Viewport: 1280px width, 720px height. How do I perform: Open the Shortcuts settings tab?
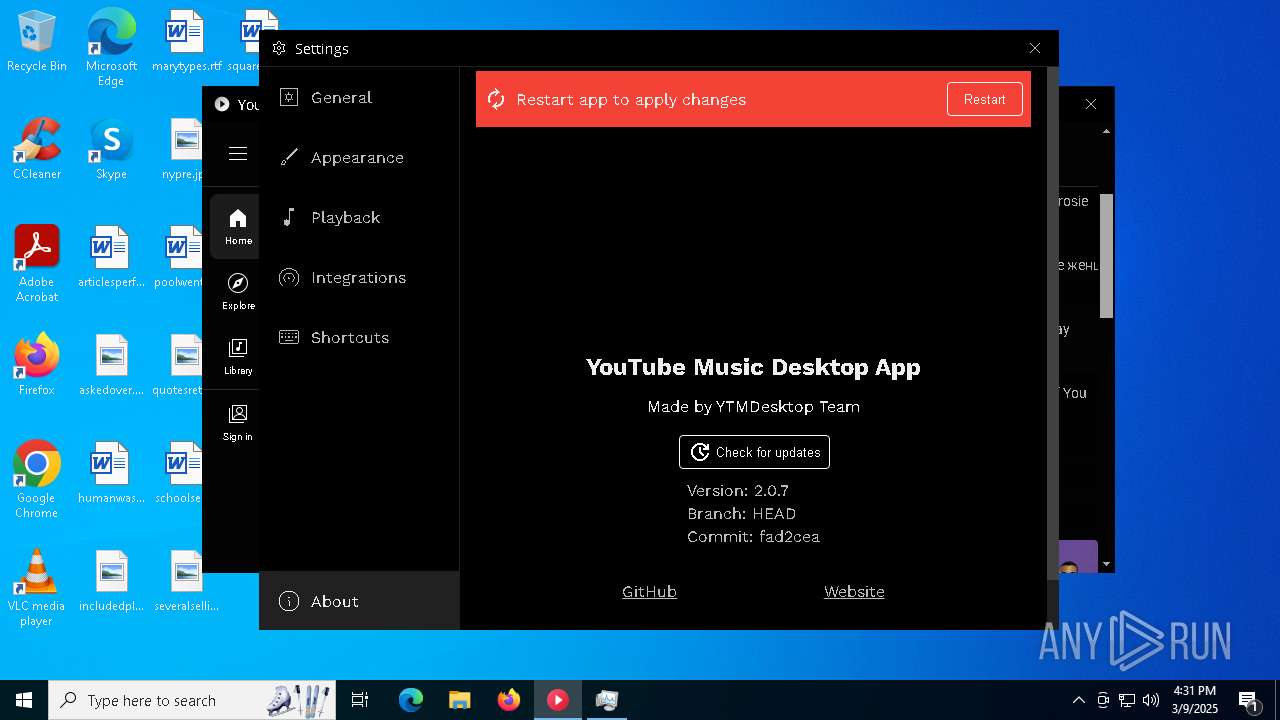[x=359, y=337]
